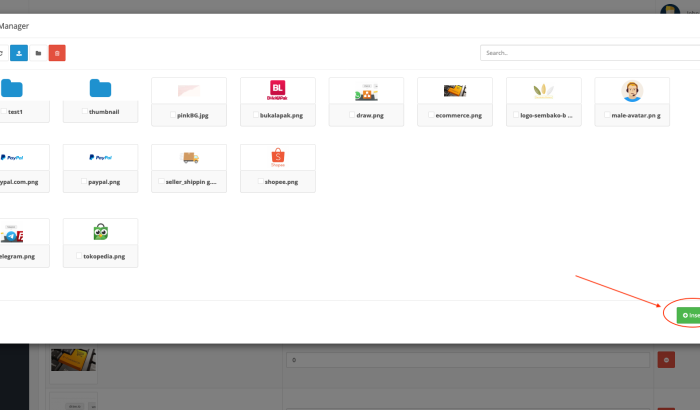Viewport: 700px width, 410px height.
Task: Tick the ecommerce.png checkbox
Action: point(431,115)
